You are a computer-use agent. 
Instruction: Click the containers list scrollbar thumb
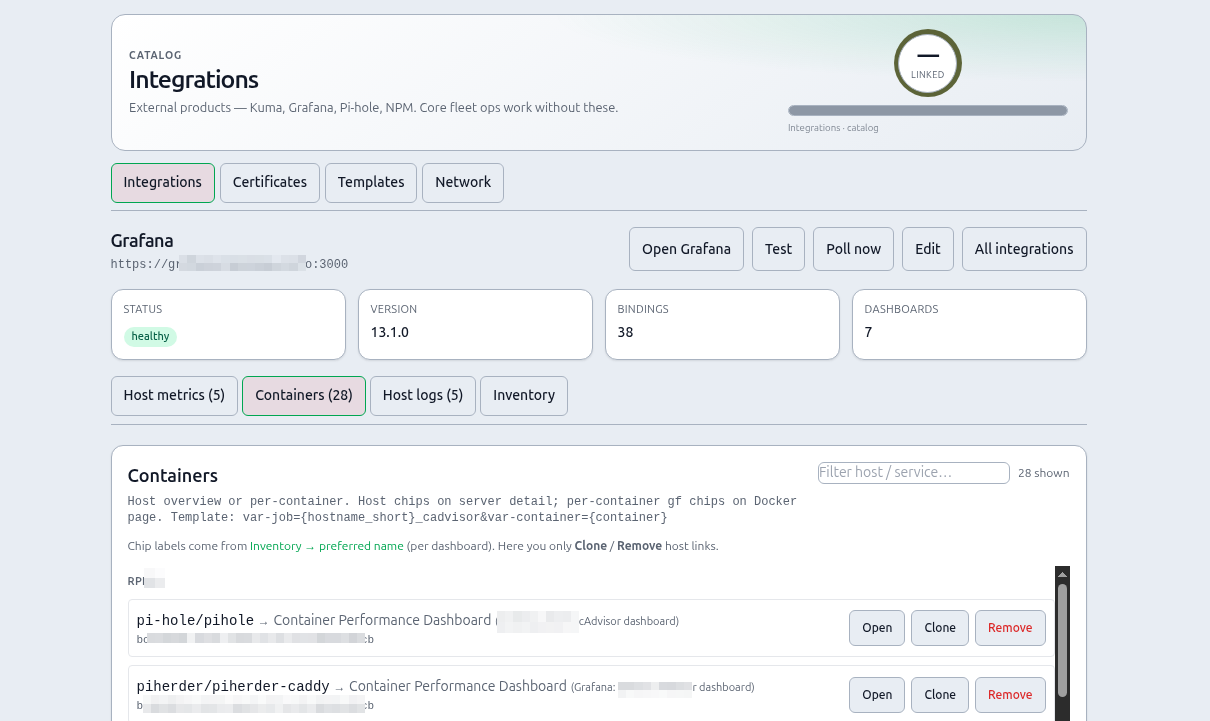pyautogui.click(x=1062, y=640)
